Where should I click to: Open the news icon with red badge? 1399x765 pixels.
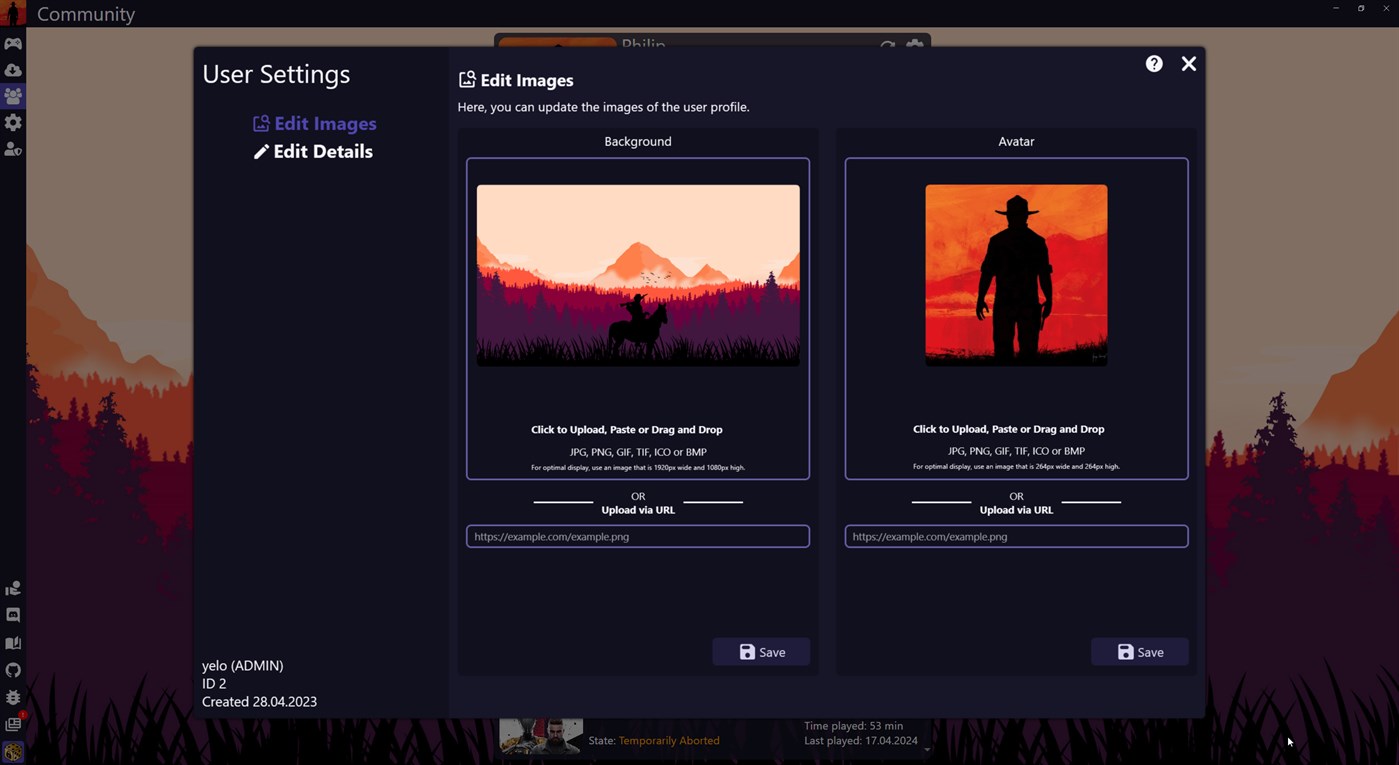[13, 723]
